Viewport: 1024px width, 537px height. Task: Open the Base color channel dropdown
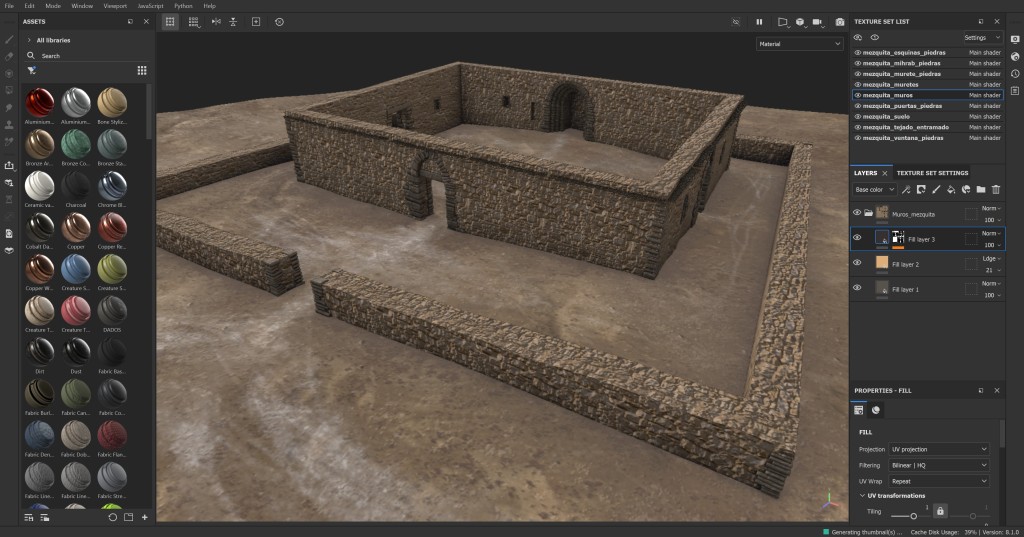tap(874, 189)
